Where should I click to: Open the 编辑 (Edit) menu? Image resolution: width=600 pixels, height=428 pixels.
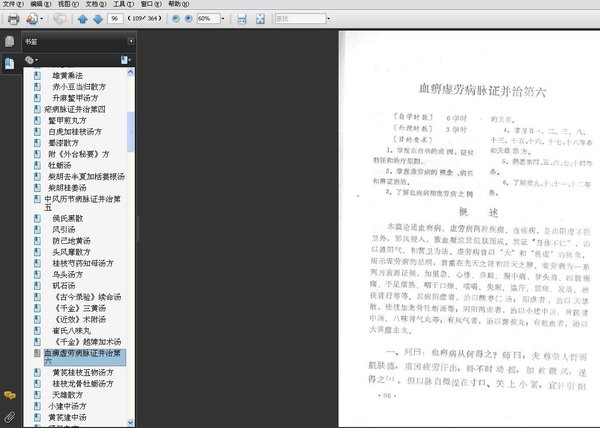(x=41, y=4)
